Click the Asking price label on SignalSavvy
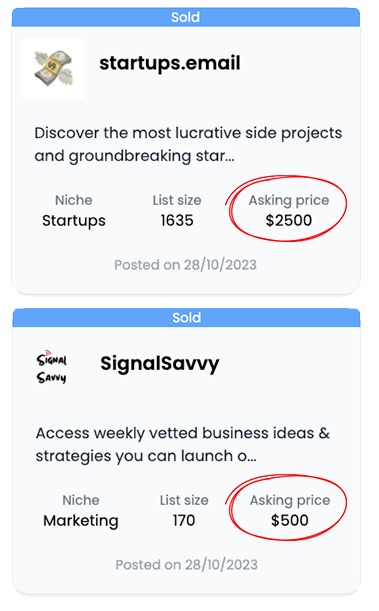379x611 pixels. 290,501
